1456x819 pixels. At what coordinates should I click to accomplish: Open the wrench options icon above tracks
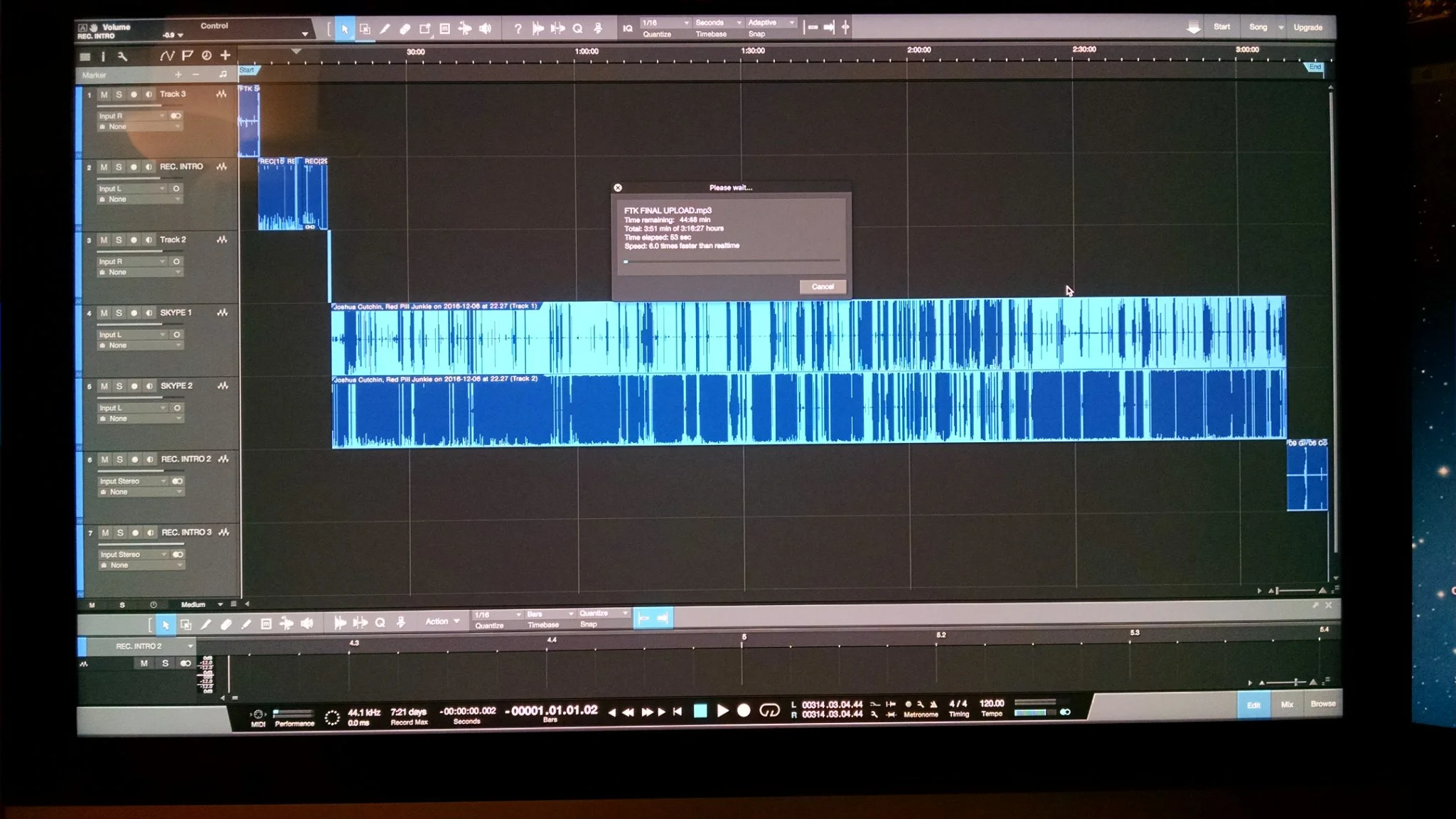[x=122, y=56]
